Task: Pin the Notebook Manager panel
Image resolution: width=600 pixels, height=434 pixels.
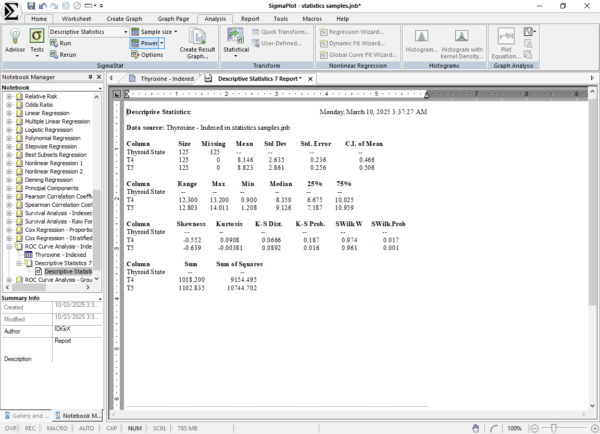Action: (90, 77)
